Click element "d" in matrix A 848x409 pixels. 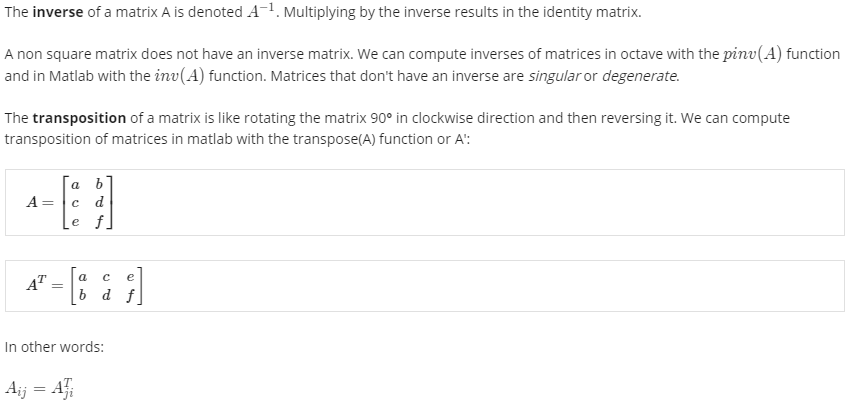(99, 203)
